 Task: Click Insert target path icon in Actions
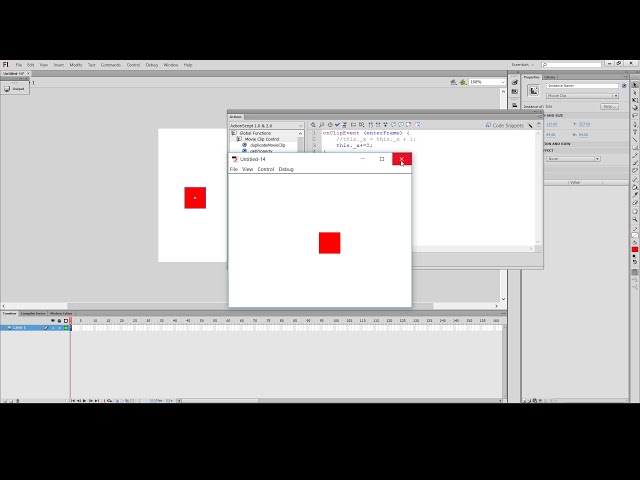(x=330, y=125)
